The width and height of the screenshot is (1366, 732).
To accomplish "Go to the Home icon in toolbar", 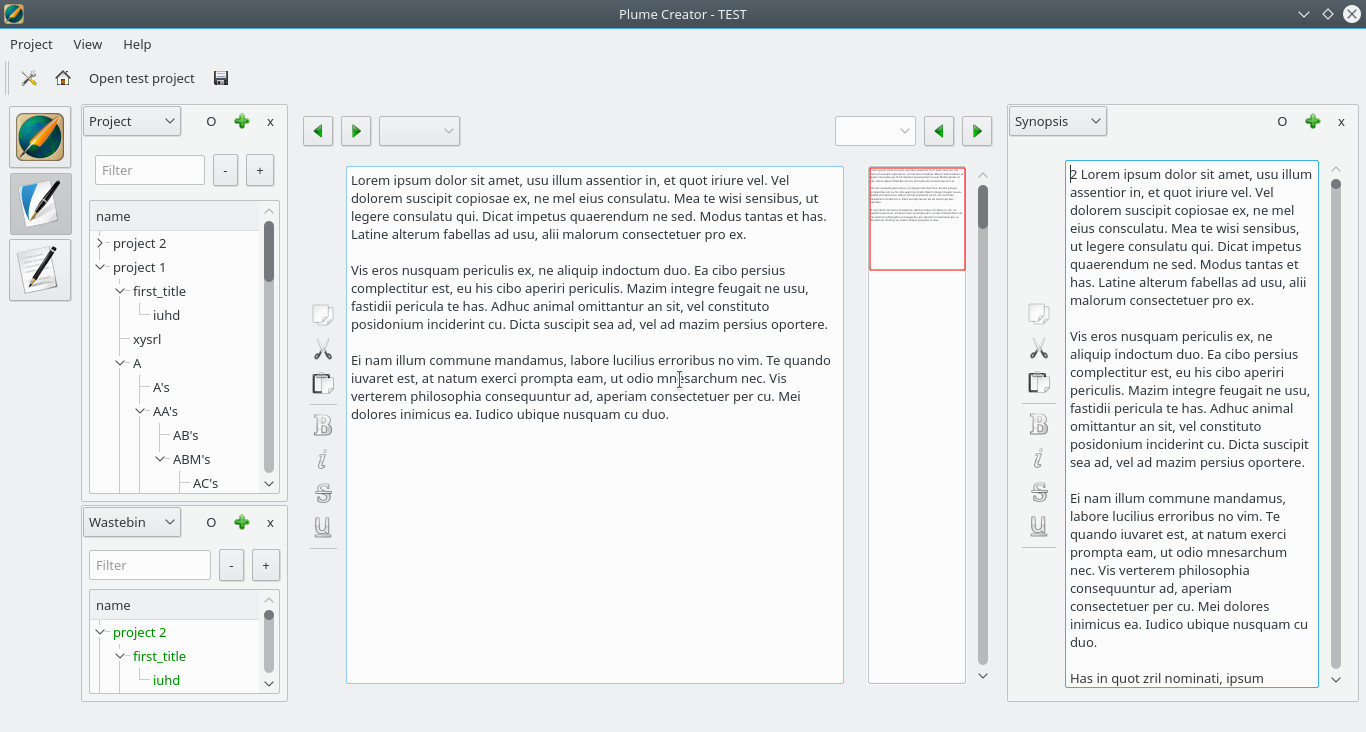I will [x=63, y=78].
